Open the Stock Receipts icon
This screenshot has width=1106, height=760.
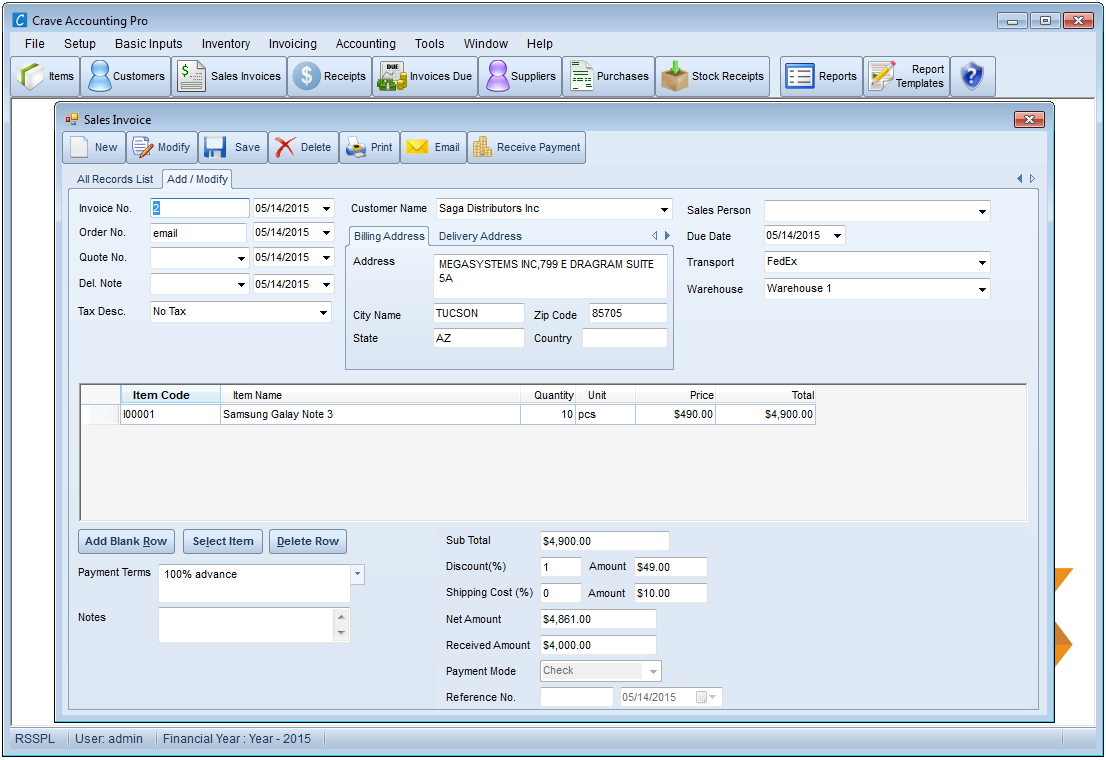coord(712,76)
